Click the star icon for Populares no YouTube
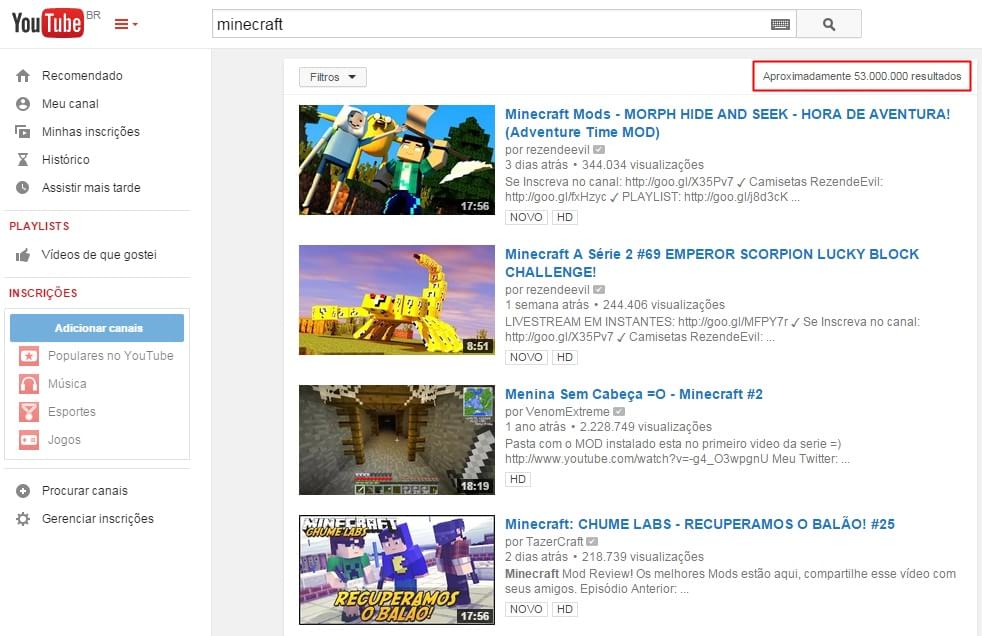The image size is (982, 636). tap(29, 356)
